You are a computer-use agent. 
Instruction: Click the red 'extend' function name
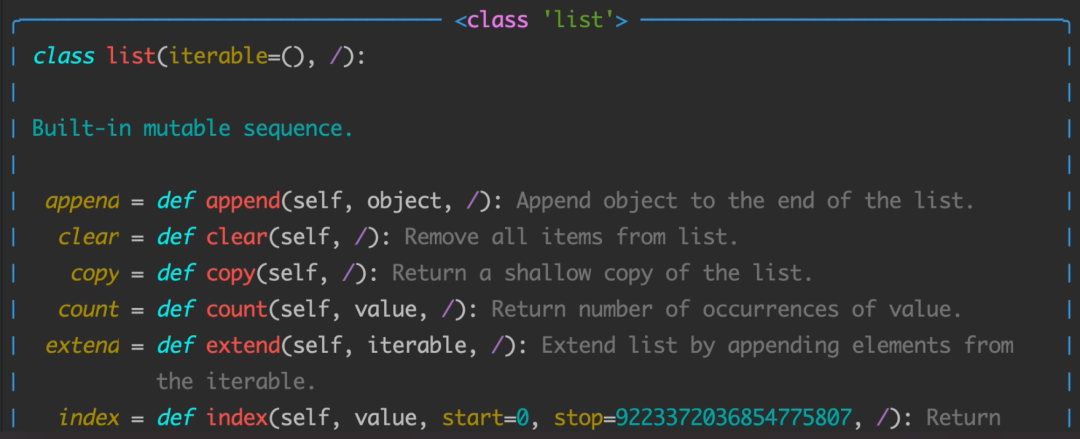click(x=242, y=346)
